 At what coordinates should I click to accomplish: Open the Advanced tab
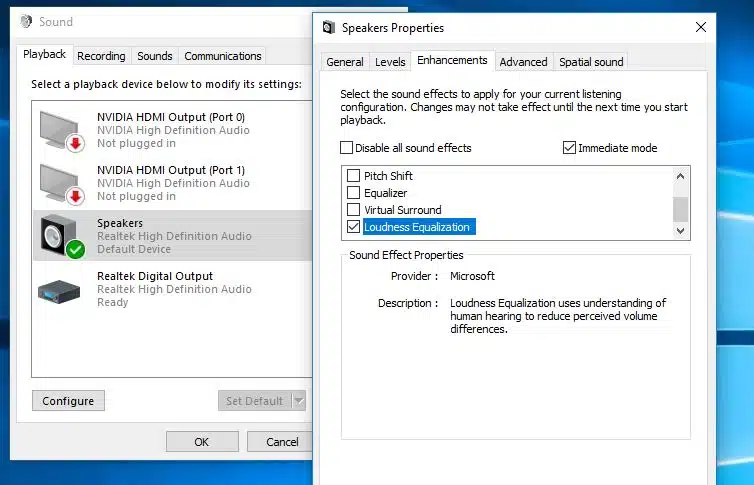[523, 62]
